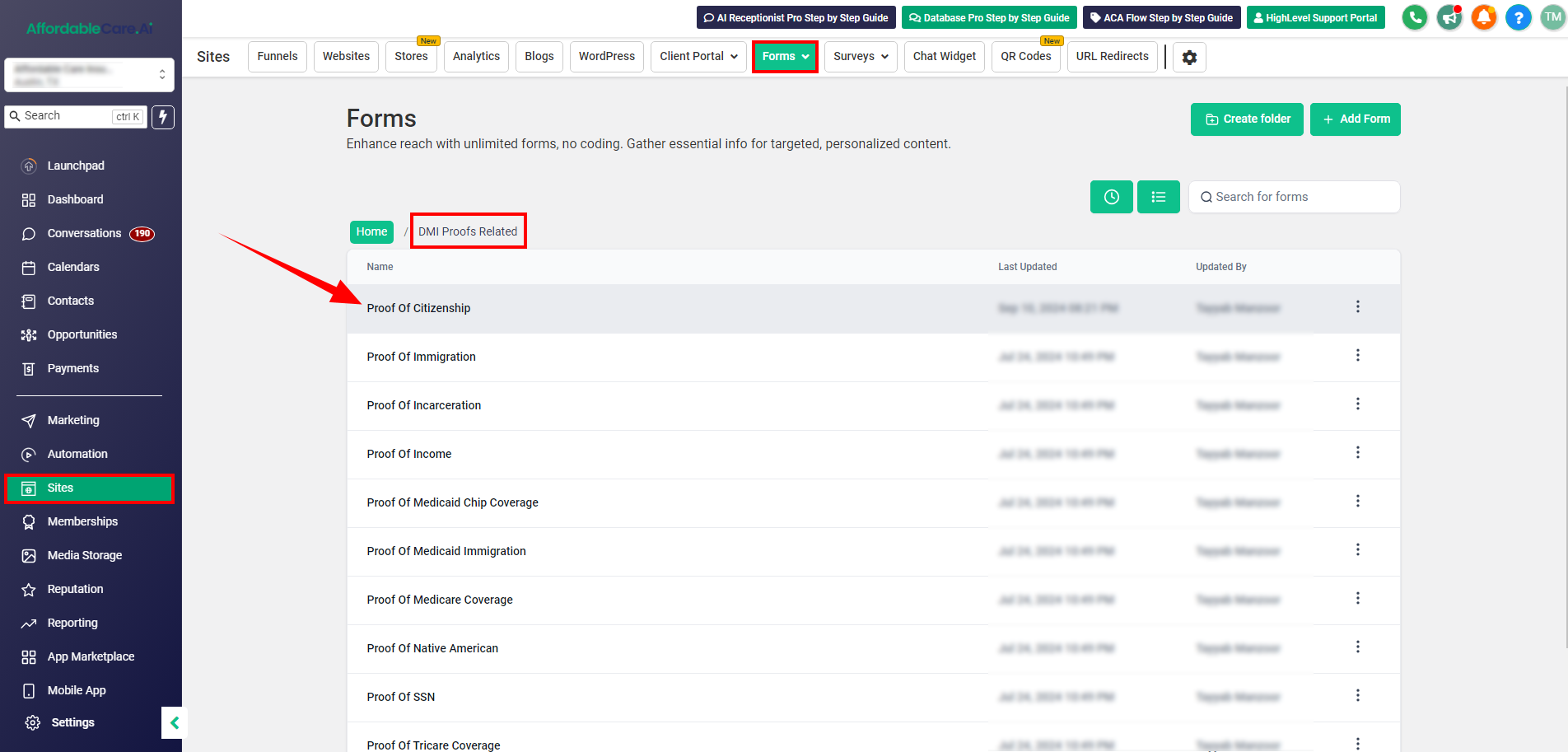Open the orange notifications bell
The height and width of the screenshot is (752, 1568).
[x=1483, y=17]
